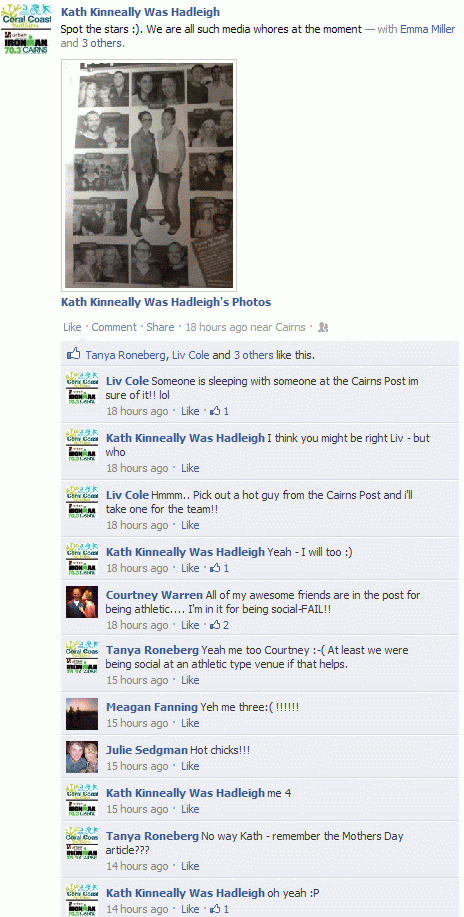The width and height of the screenshot is (464, 917).
Task: Click Meagan Fanning's profile picture
Action: [x=82, y=713]
